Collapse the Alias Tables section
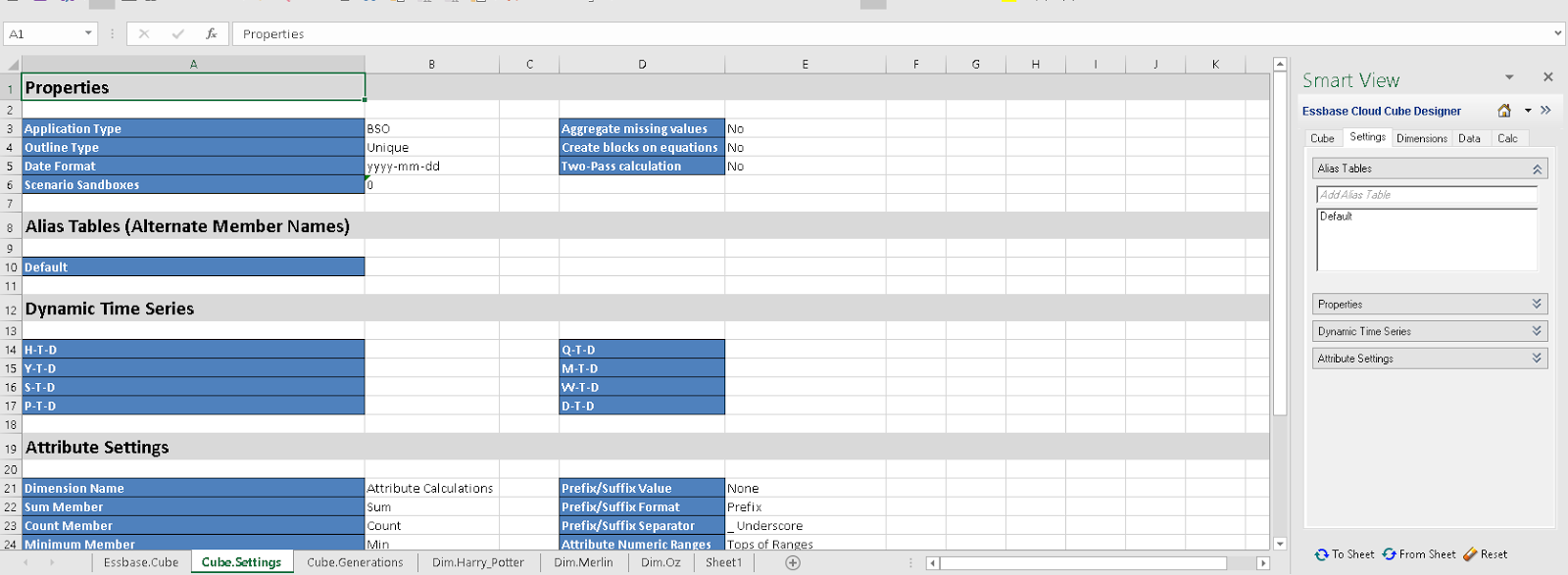Image resolution: width=1568 pixels, height=575 pixels. point(1537,169)
